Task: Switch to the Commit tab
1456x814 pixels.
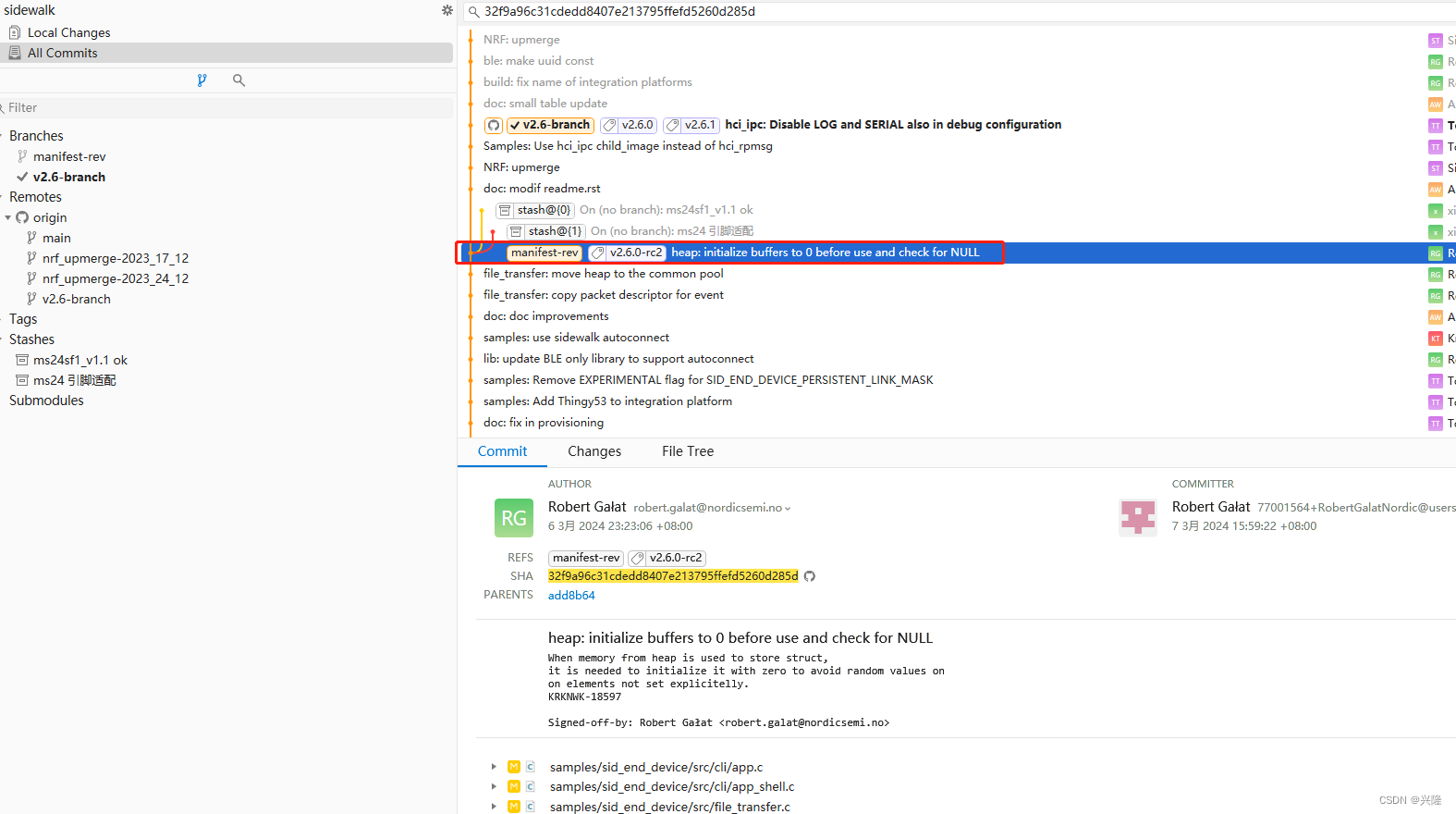Action: coord(502,451)
